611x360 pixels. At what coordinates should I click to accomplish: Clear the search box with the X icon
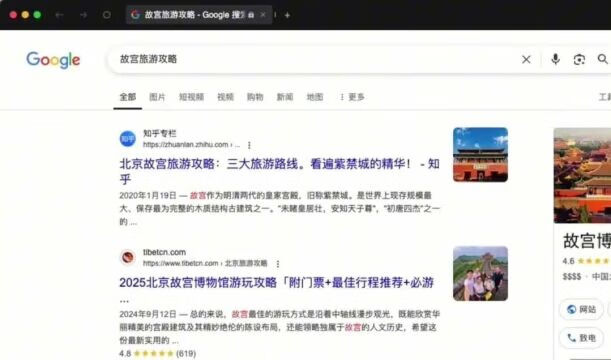tap(526, 60)
